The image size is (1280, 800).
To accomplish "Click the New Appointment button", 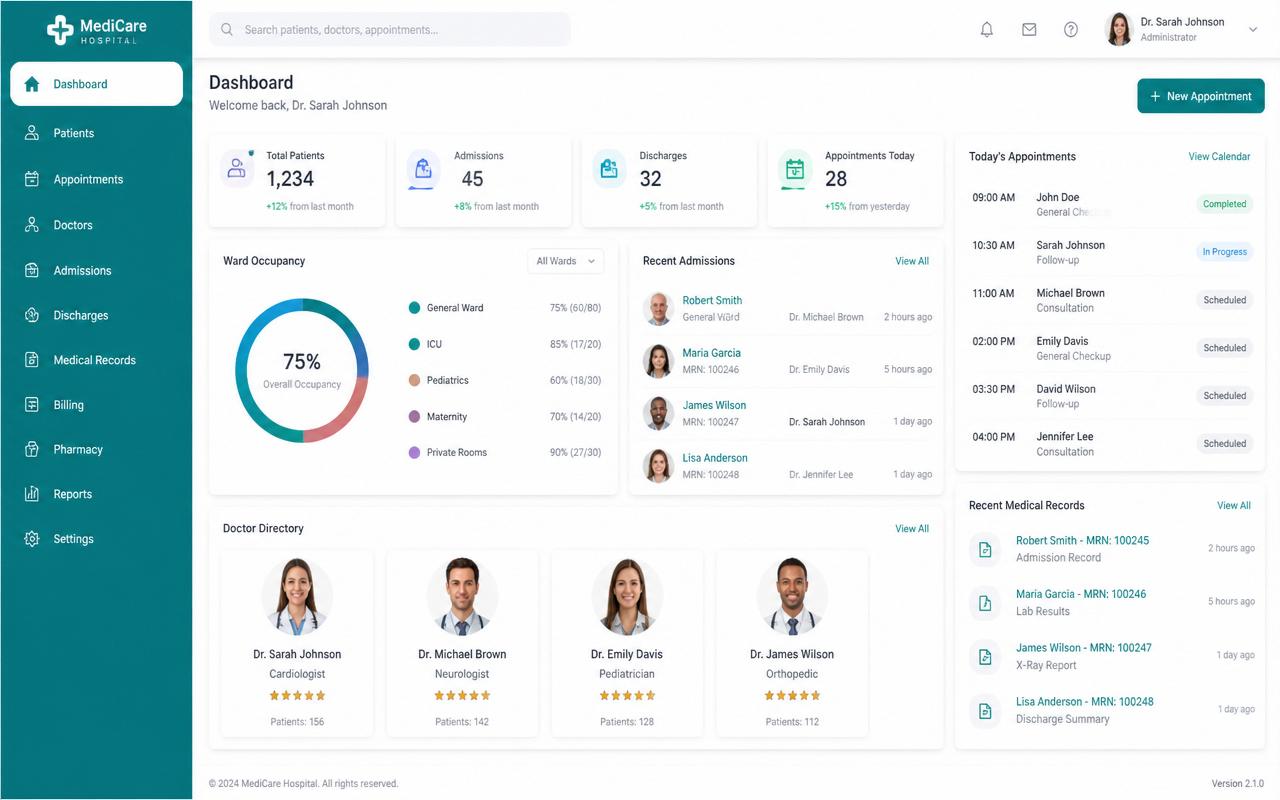I will click(x=1201, y=96).
